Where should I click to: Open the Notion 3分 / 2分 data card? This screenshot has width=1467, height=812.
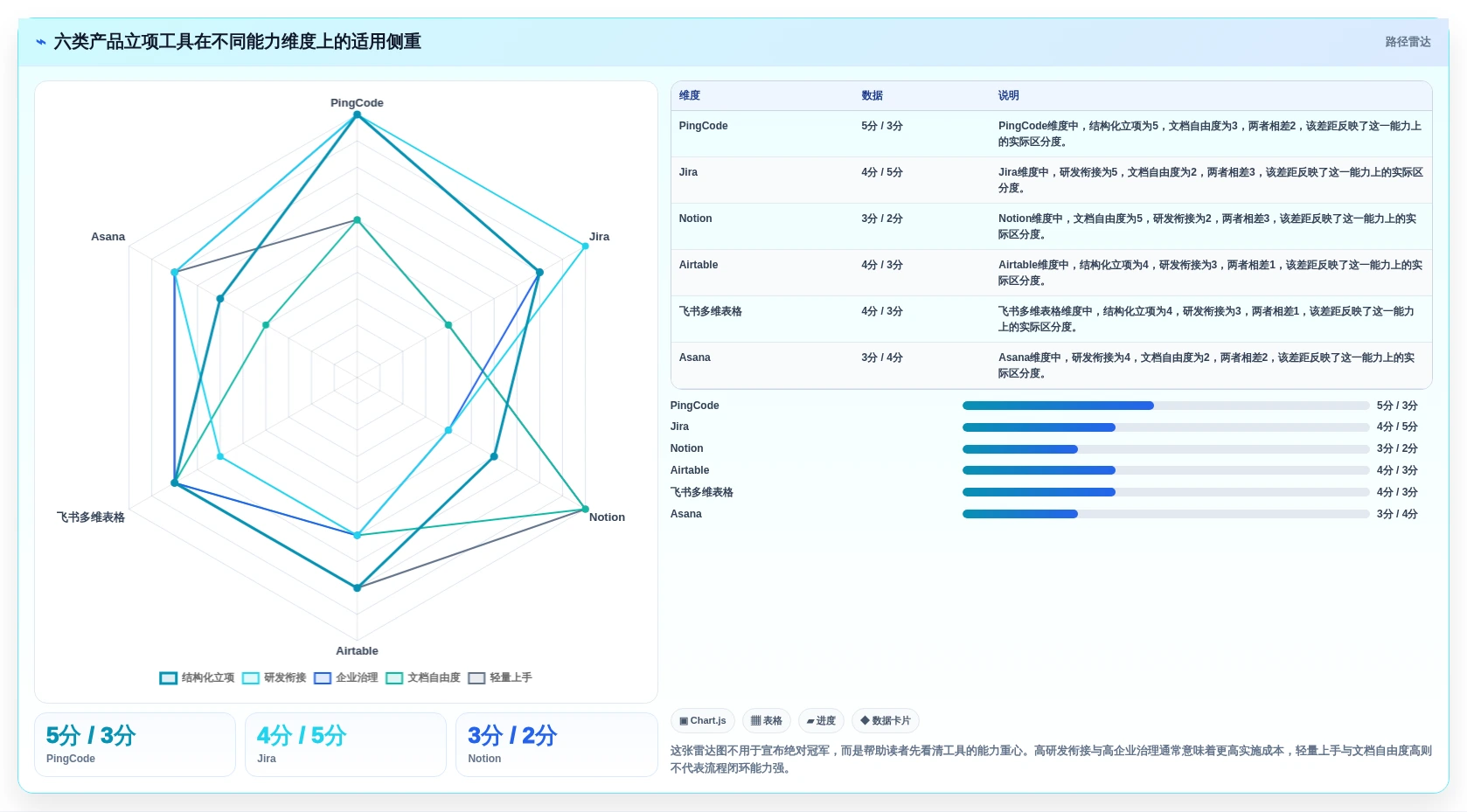tap(556, 745)
